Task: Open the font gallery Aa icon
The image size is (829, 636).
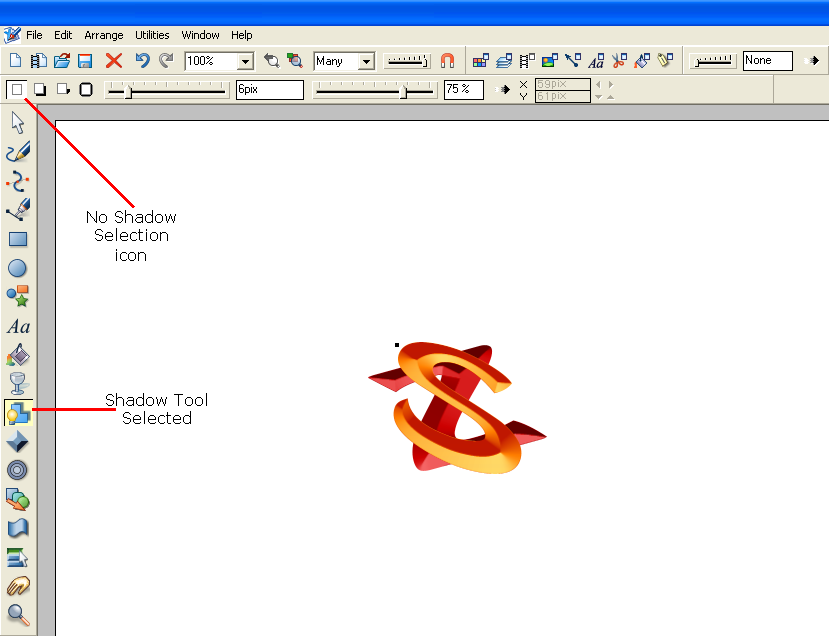Action: click(596, 61)
